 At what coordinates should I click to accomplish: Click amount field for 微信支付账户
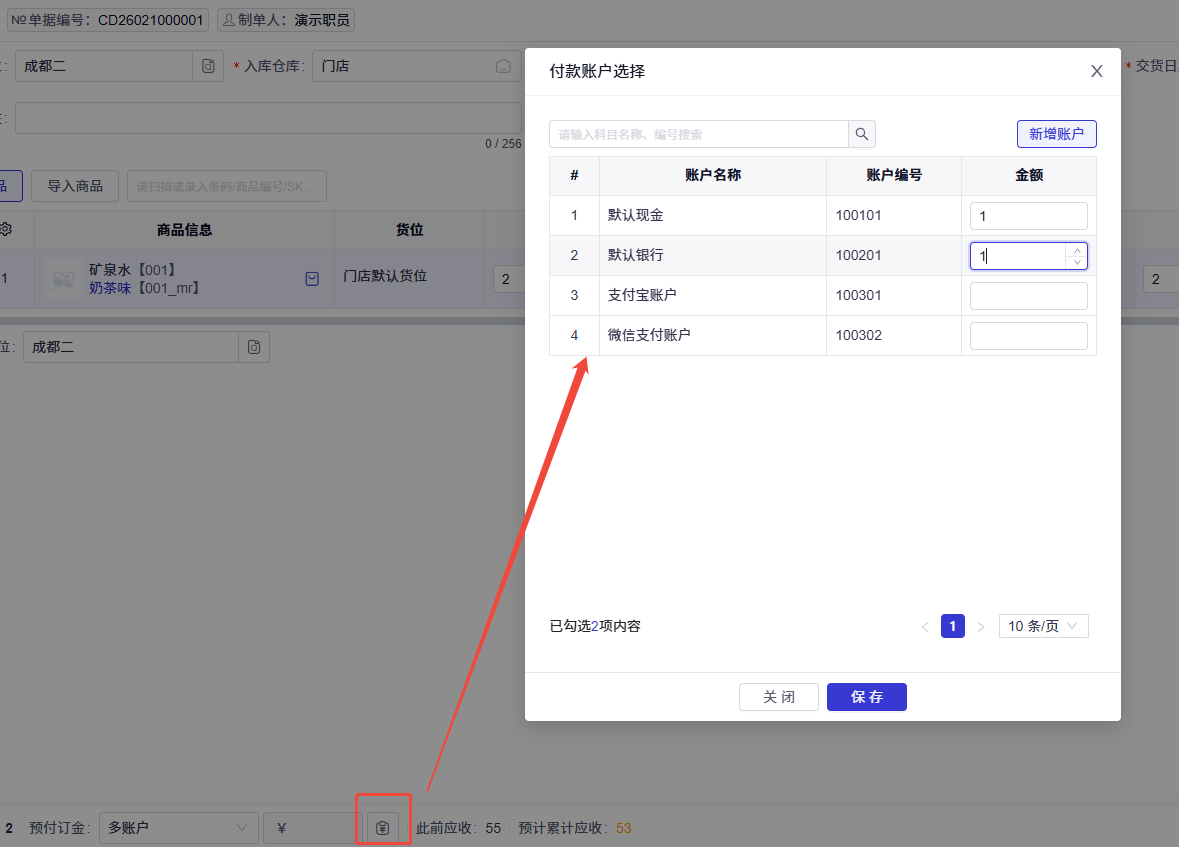point(1028,335)
